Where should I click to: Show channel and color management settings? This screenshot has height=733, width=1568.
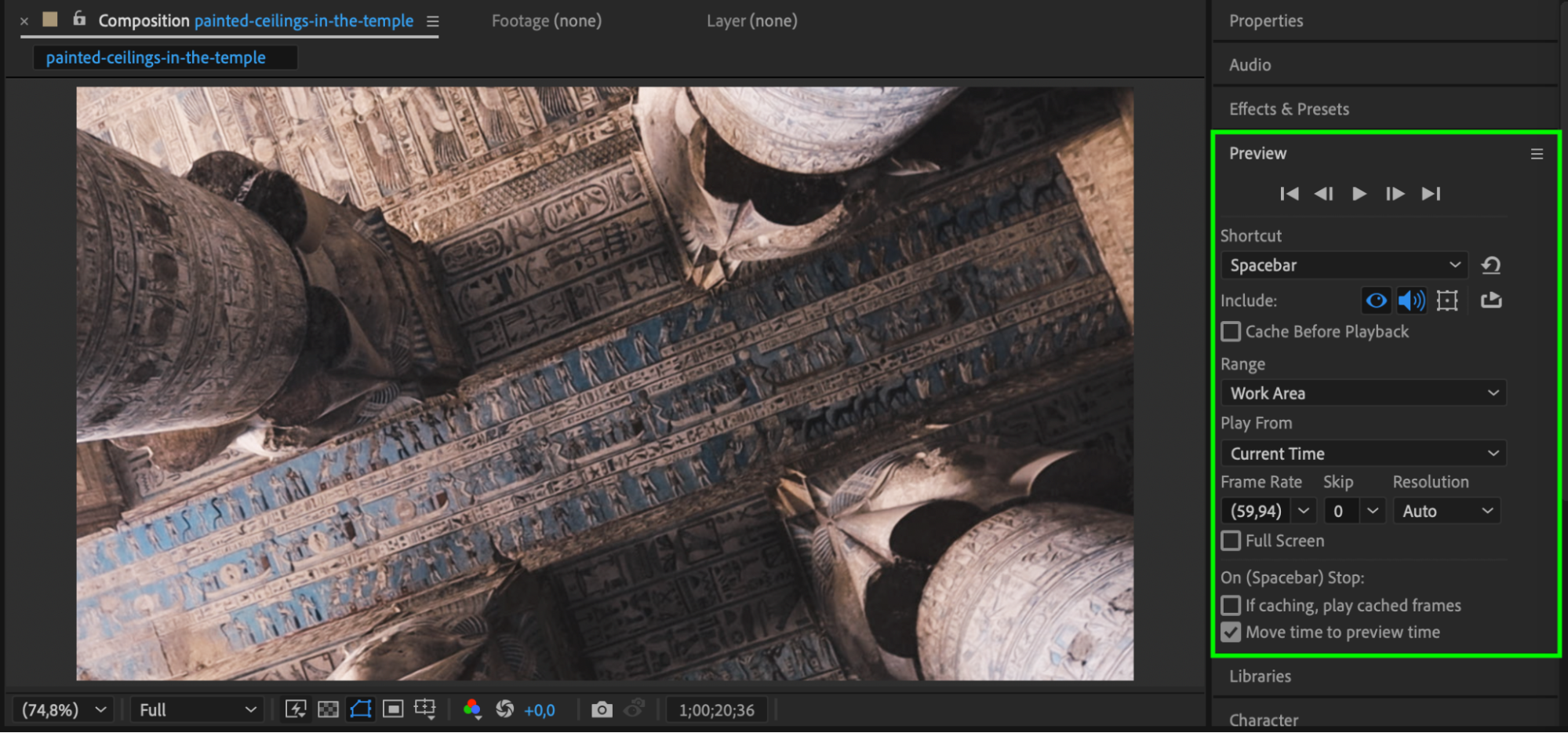(x=471, y=709)
